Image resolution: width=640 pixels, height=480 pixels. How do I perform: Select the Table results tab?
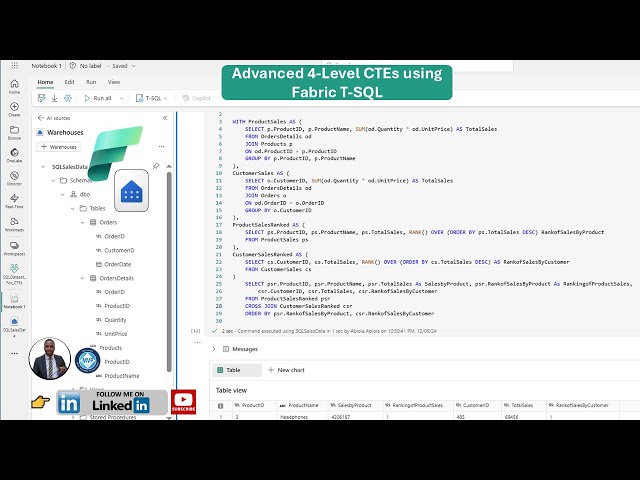(x=237, y=370)
